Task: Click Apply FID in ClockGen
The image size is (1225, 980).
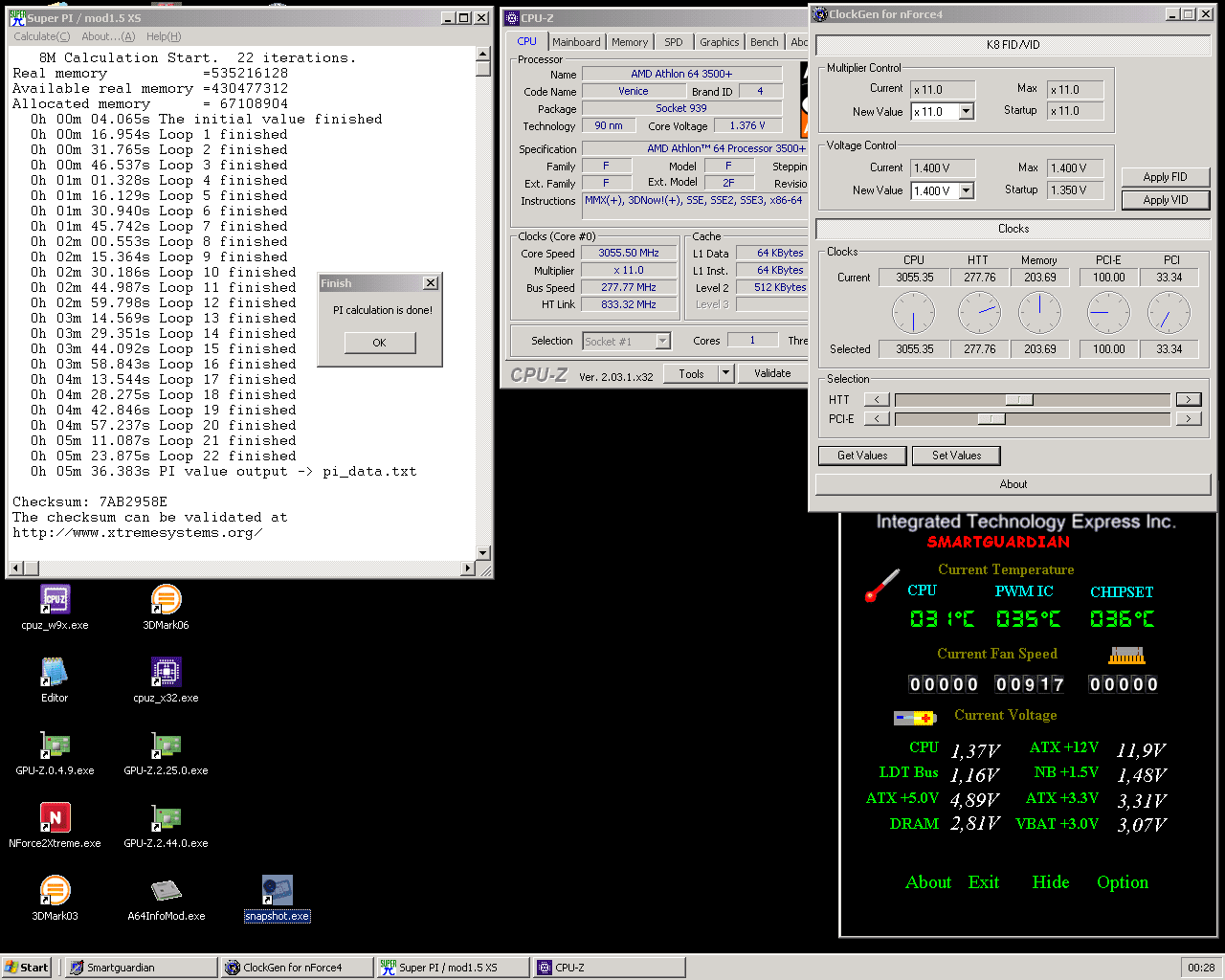Action: 1165,177
